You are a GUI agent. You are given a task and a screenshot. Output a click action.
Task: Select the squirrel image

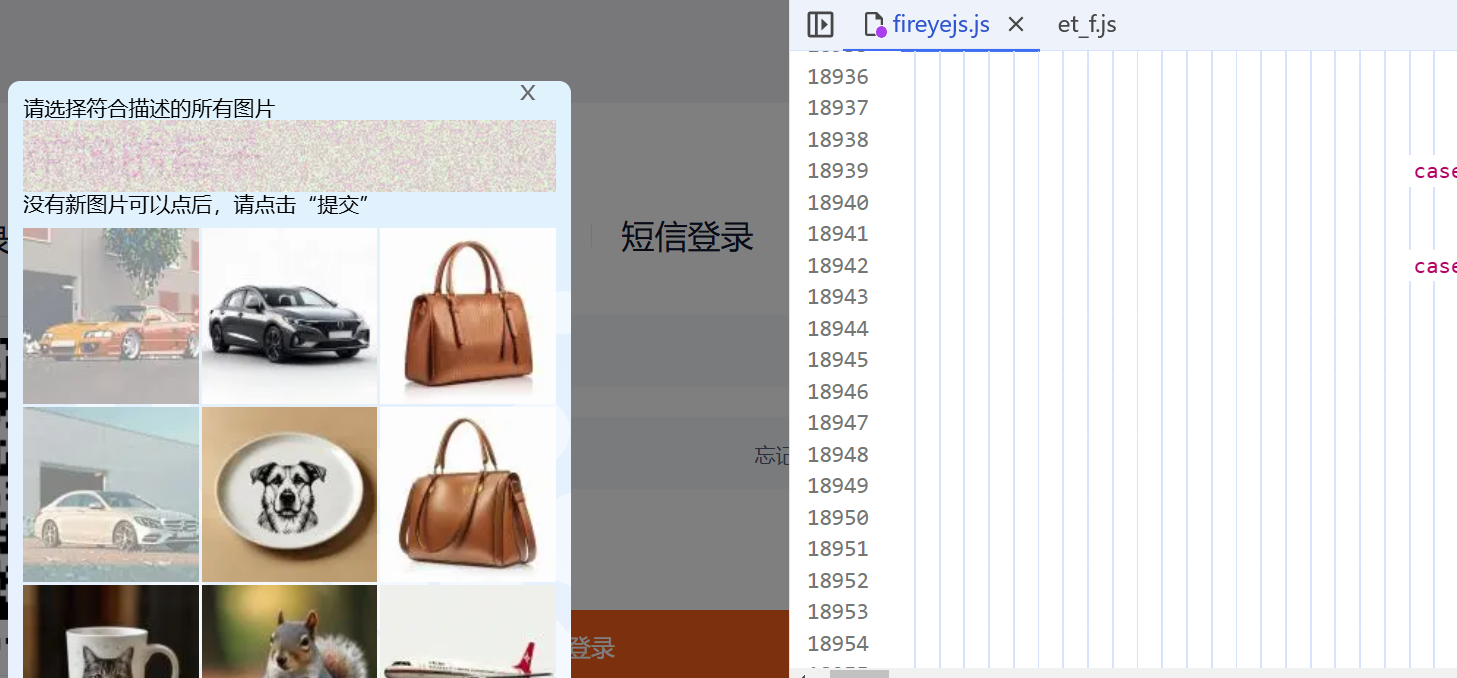[289, 632]
